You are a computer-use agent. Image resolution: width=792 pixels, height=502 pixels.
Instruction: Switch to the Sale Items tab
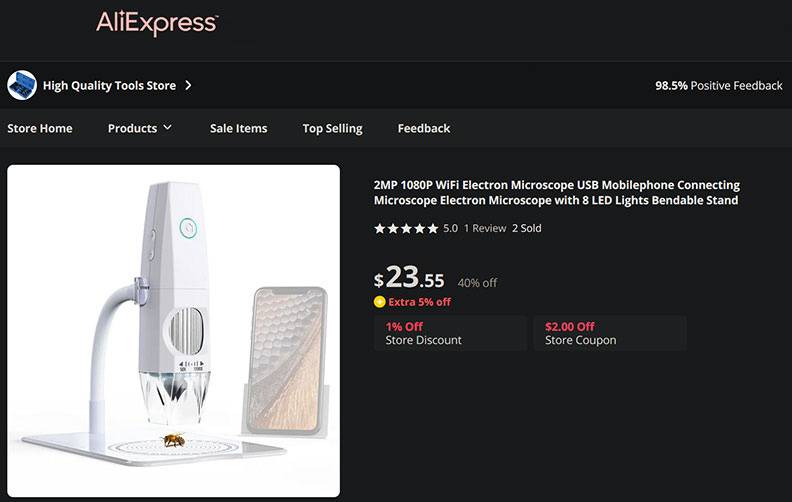[238, 128]
